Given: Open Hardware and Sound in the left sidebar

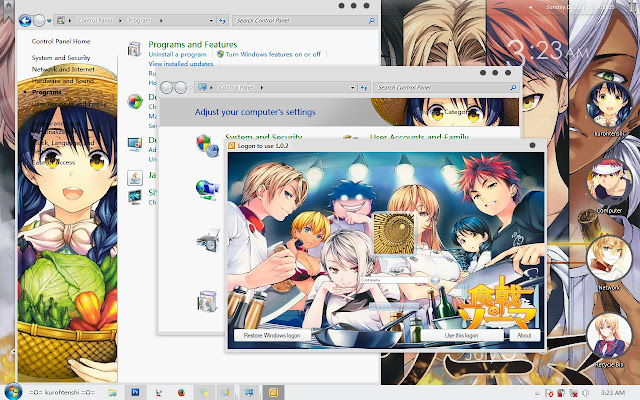Looking at the screenshot, I should 63,81.
